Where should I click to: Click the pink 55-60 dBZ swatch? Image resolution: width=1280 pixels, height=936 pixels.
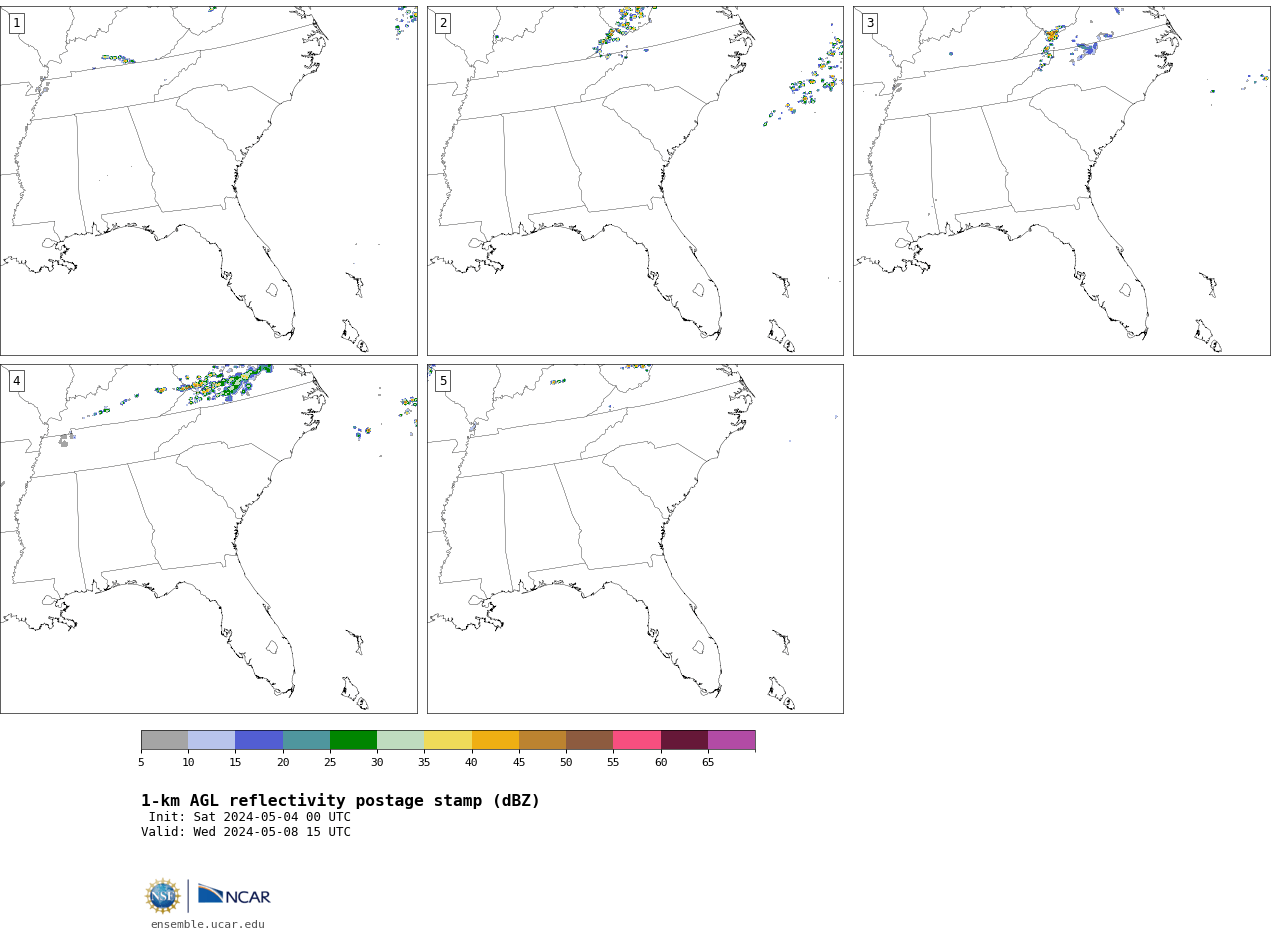(637, 740)
